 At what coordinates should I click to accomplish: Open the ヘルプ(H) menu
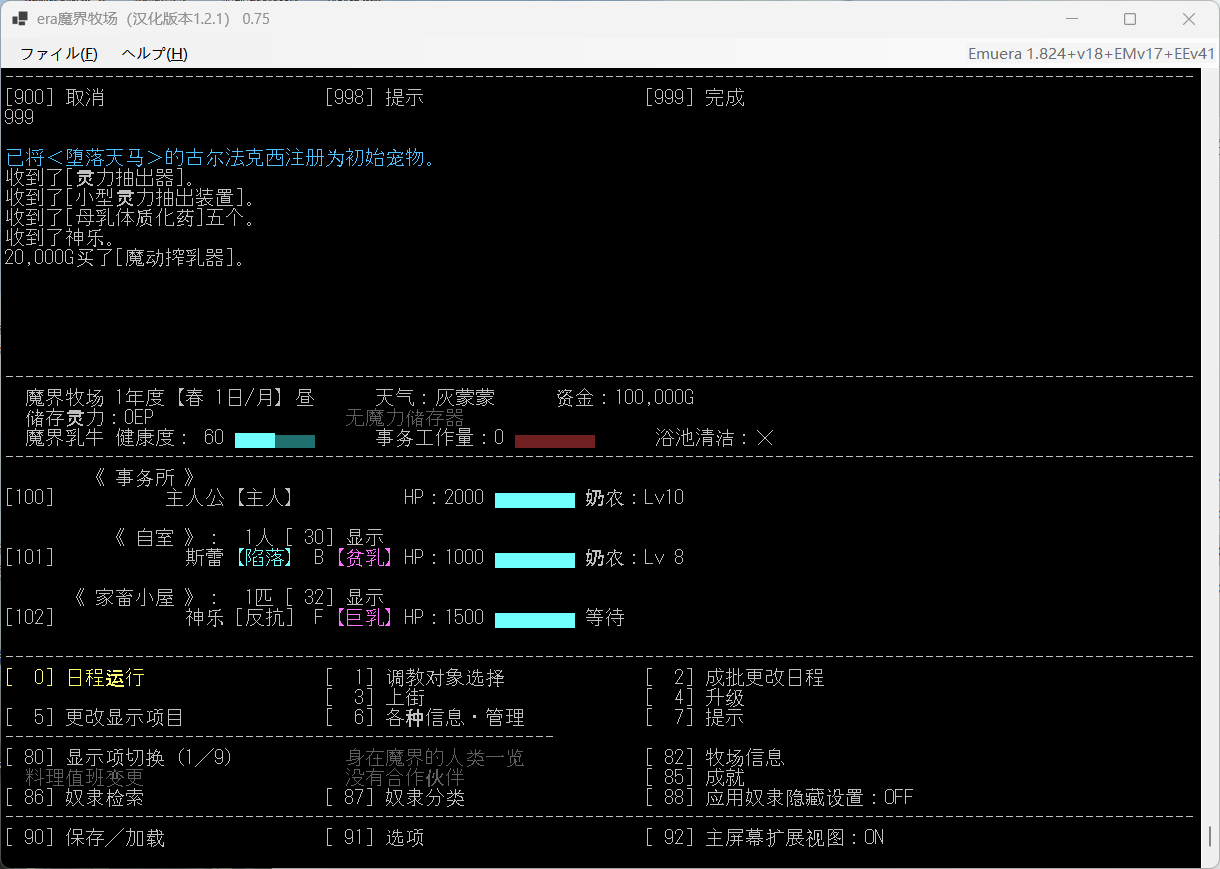pyautogui.click(x=154, y=53)
